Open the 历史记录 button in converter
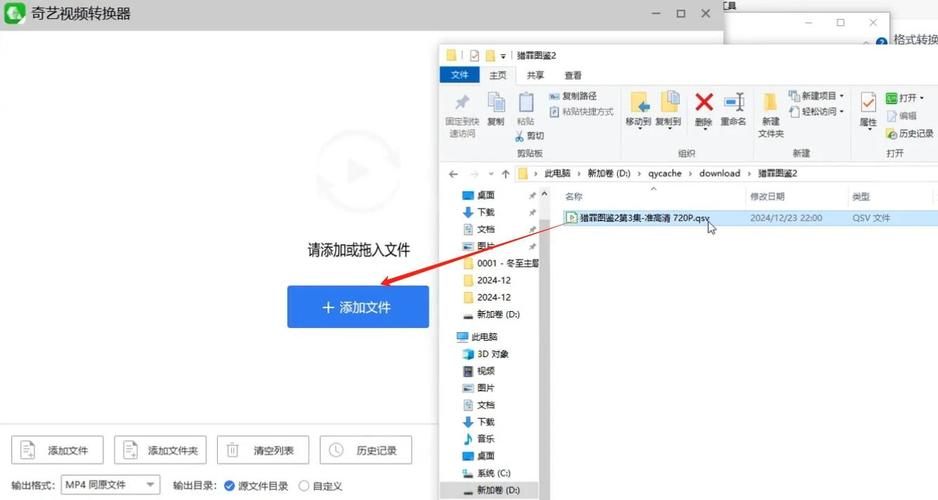 366,450
